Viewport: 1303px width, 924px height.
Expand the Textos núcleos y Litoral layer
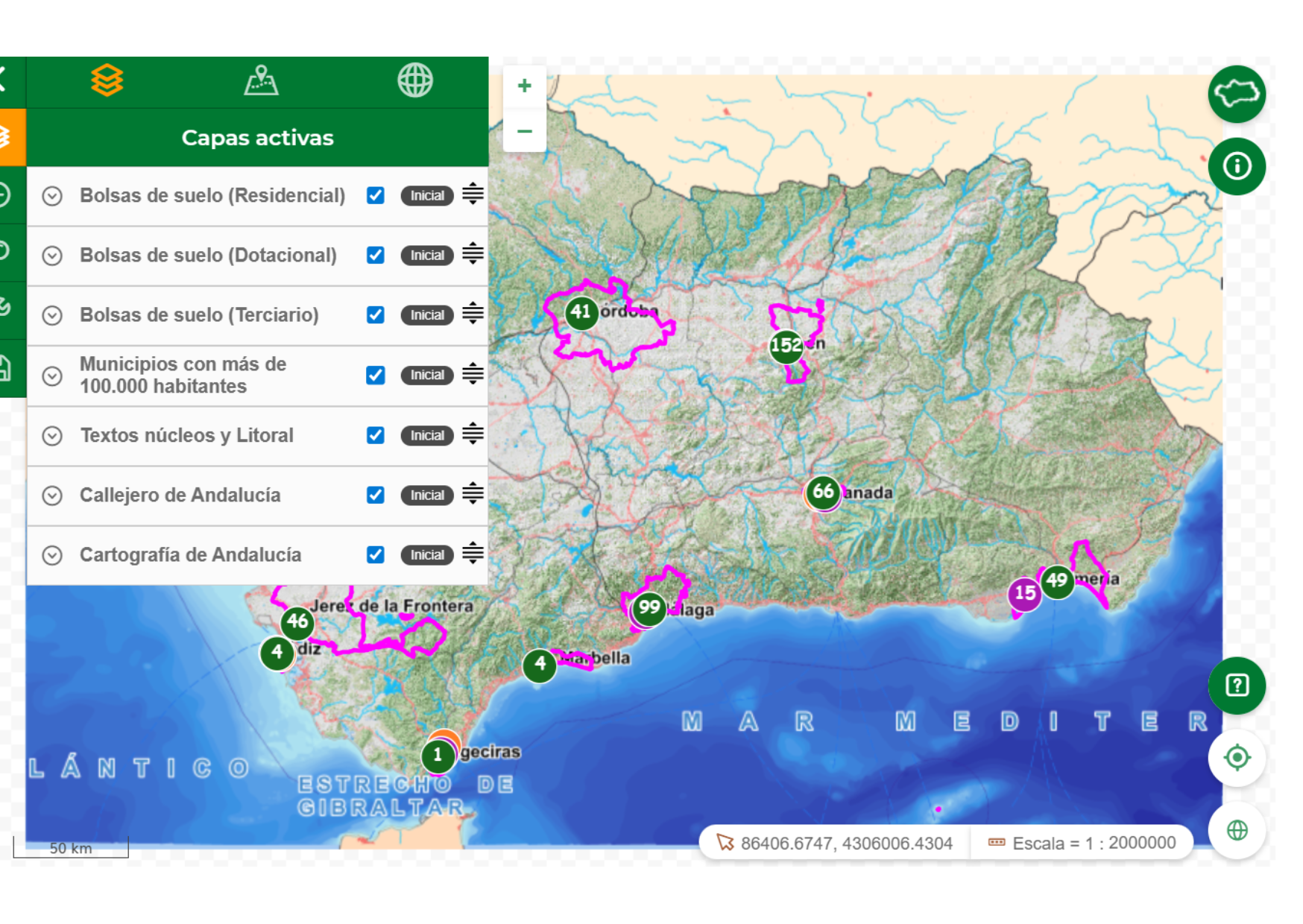click(52, 436)
